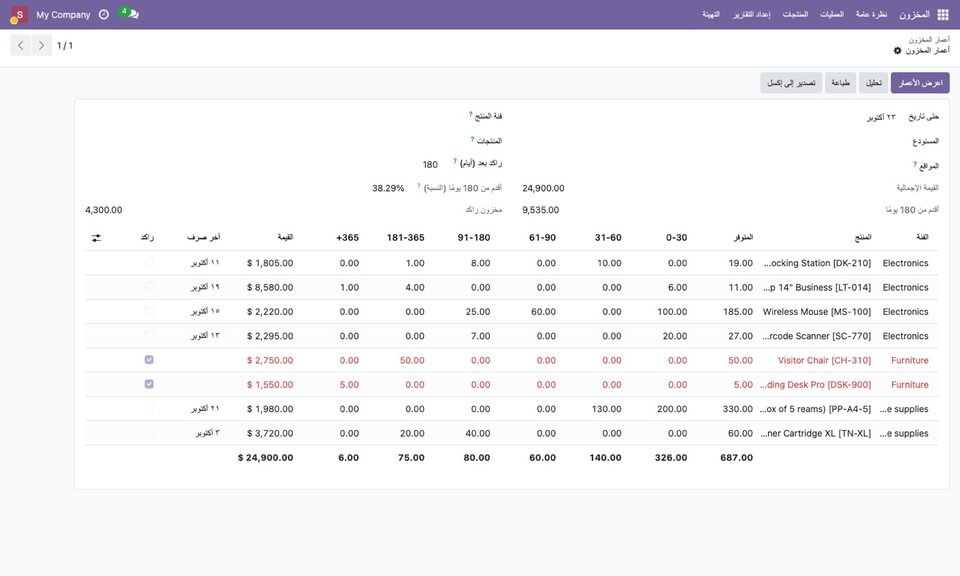Click the Visitor Chair [CH-310] product cell
Viewport: 960px width, 576px height.
[824, 361]
